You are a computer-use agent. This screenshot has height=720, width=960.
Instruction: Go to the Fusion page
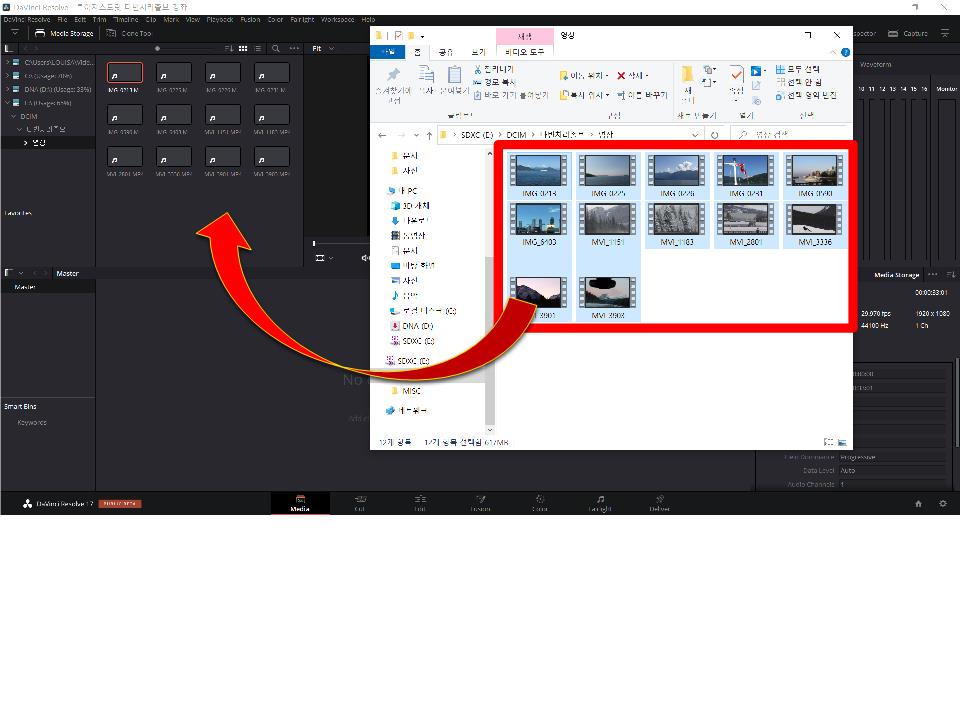pyautogui.click(x=480, y=503)
